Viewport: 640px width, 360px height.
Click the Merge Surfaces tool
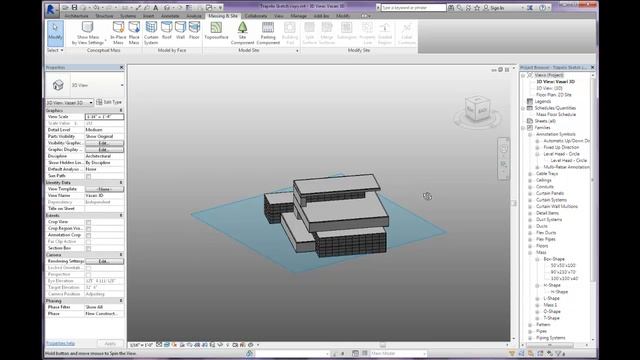click(x=327, y=33)
